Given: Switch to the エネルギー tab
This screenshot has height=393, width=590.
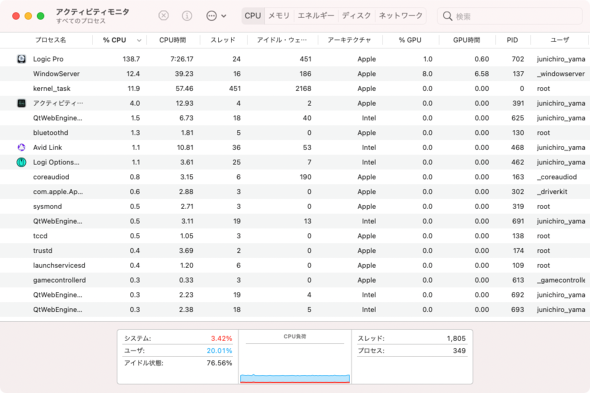Looking at the screenshot, I should [316, 16].
